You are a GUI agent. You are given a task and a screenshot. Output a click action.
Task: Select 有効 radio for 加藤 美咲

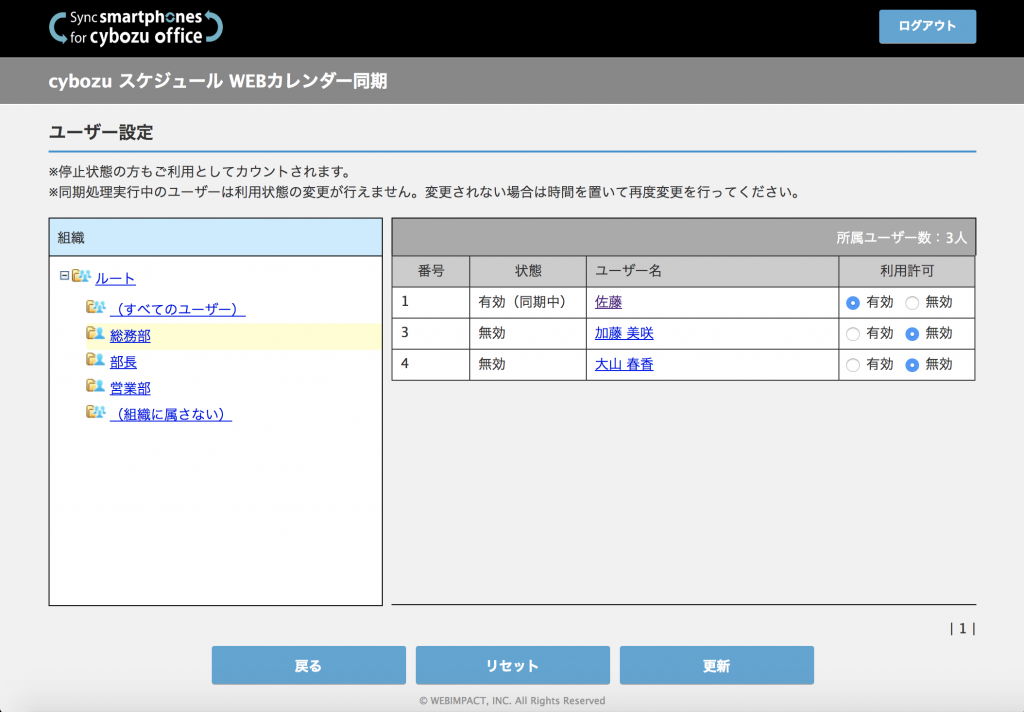click(x=853, y=334)
